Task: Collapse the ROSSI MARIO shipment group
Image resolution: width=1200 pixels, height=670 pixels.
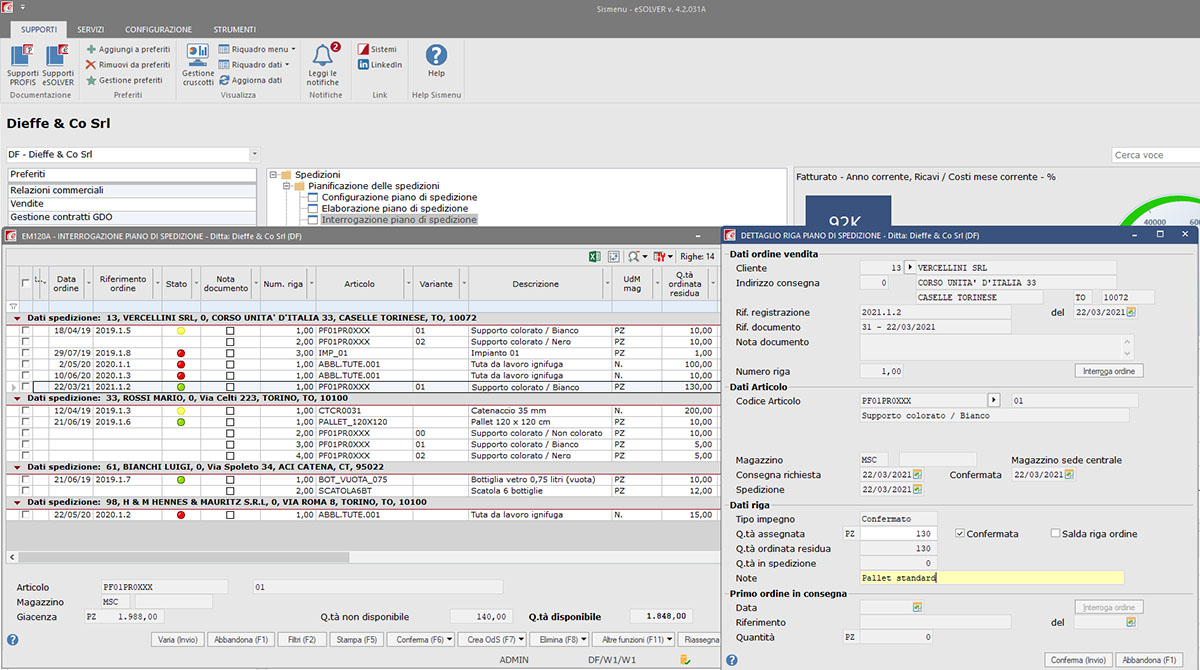Action: (17, 398)
